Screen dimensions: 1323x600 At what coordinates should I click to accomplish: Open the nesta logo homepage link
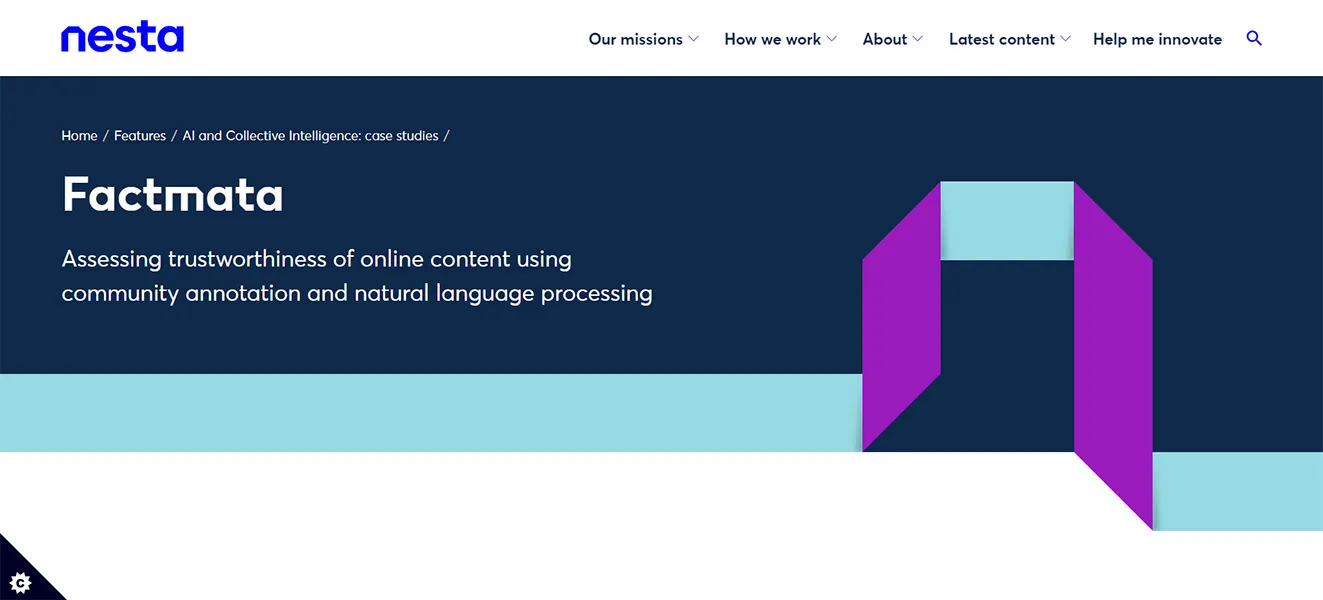click(x=122, y=38)
